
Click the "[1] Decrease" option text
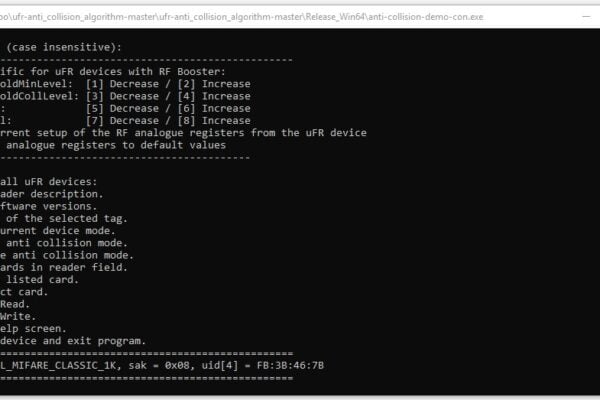pos(122,84)
